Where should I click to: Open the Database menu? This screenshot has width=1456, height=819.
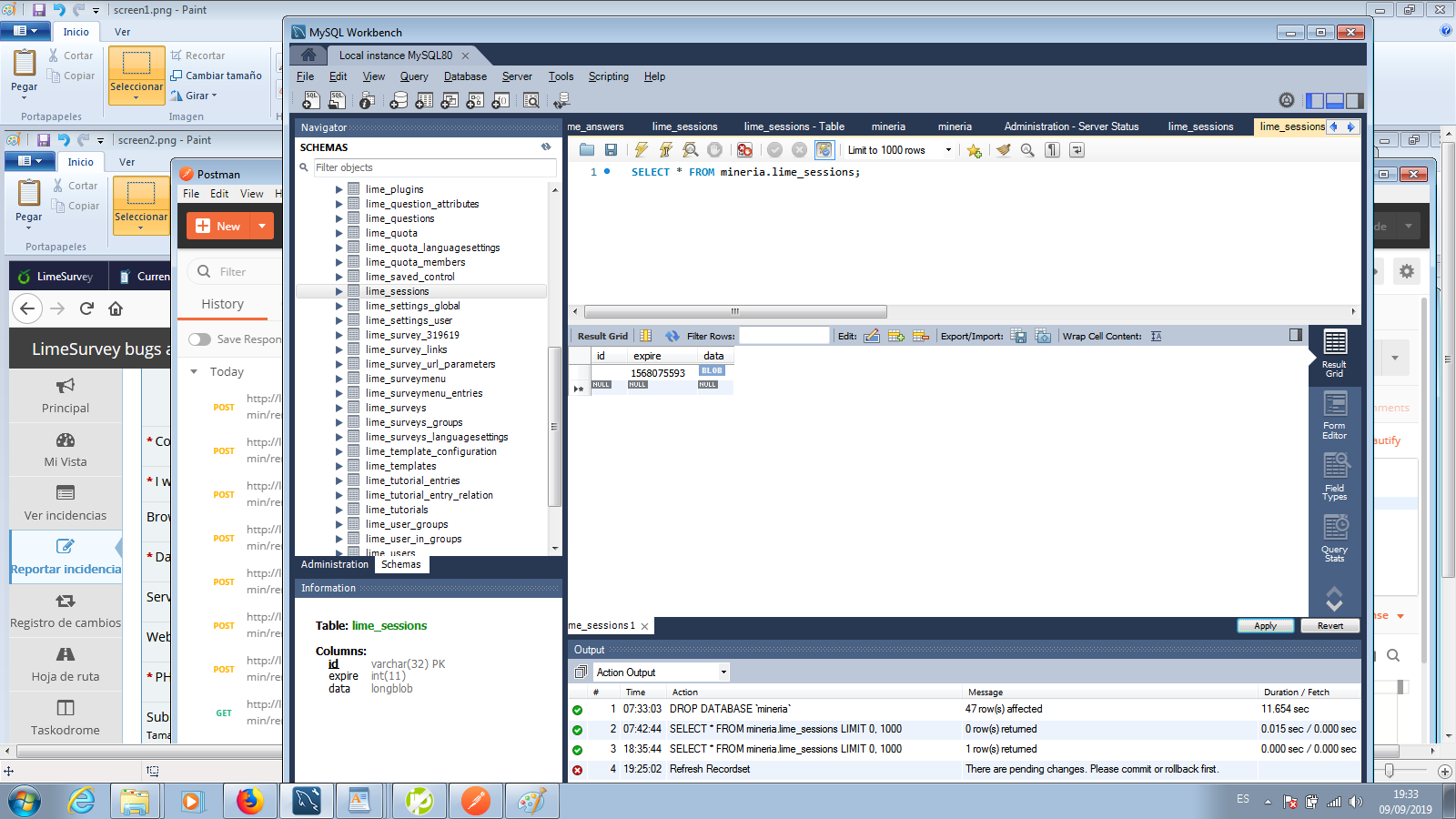click(x=464, y=76)
